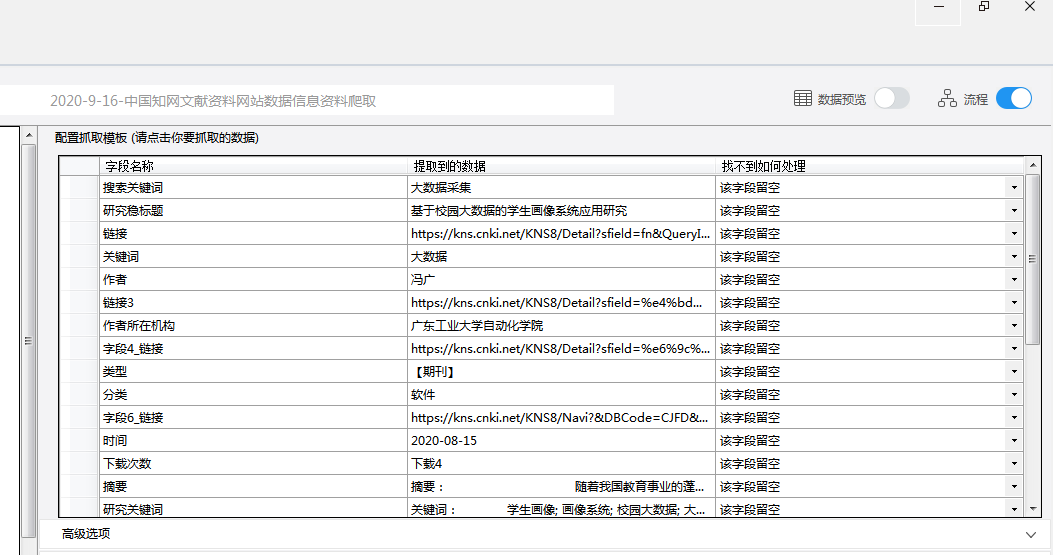Click the 2020-08-15 date cell
The width and height of the screenshot is (1053, 555).
tap(561, 440)
